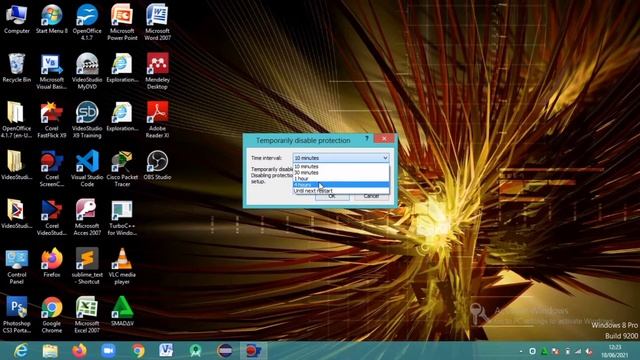
Task: Show hidden tray icons arrow
Action: [521, 351]
